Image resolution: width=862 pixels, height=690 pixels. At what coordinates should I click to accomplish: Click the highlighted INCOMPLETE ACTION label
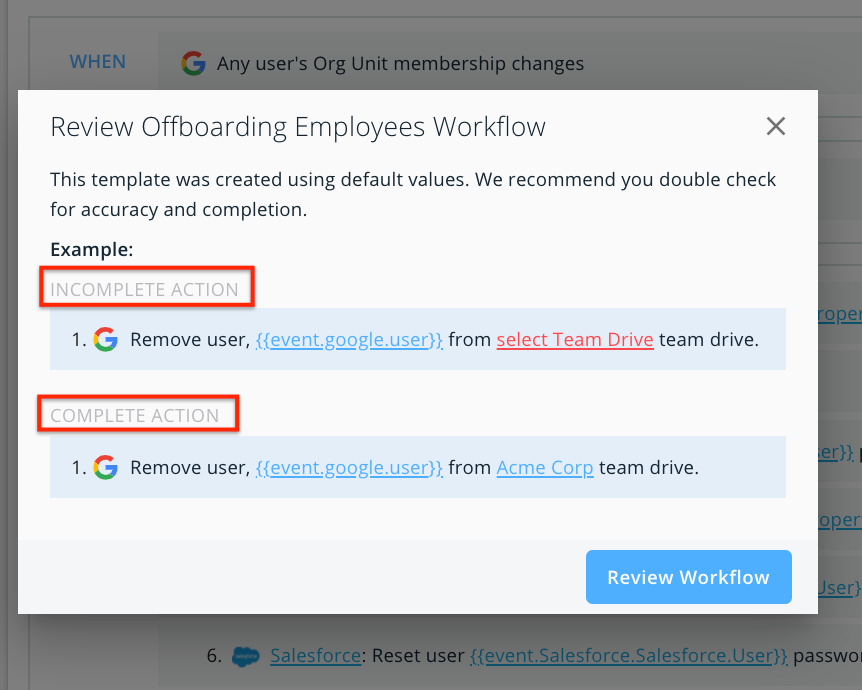point(145,287)
